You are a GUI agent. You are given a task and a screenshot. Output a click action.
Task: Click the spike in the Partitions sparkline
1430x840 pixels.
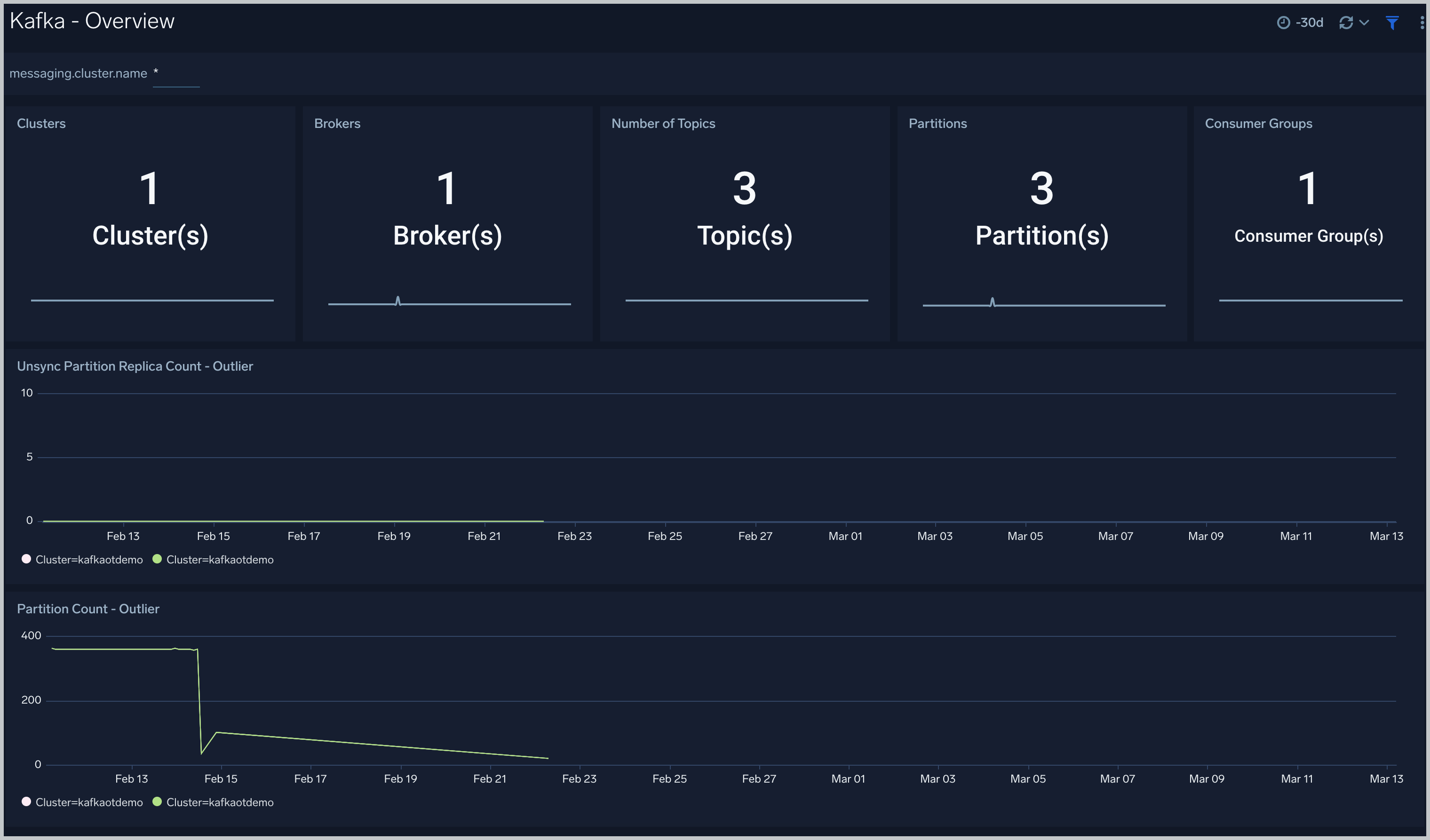992,302
